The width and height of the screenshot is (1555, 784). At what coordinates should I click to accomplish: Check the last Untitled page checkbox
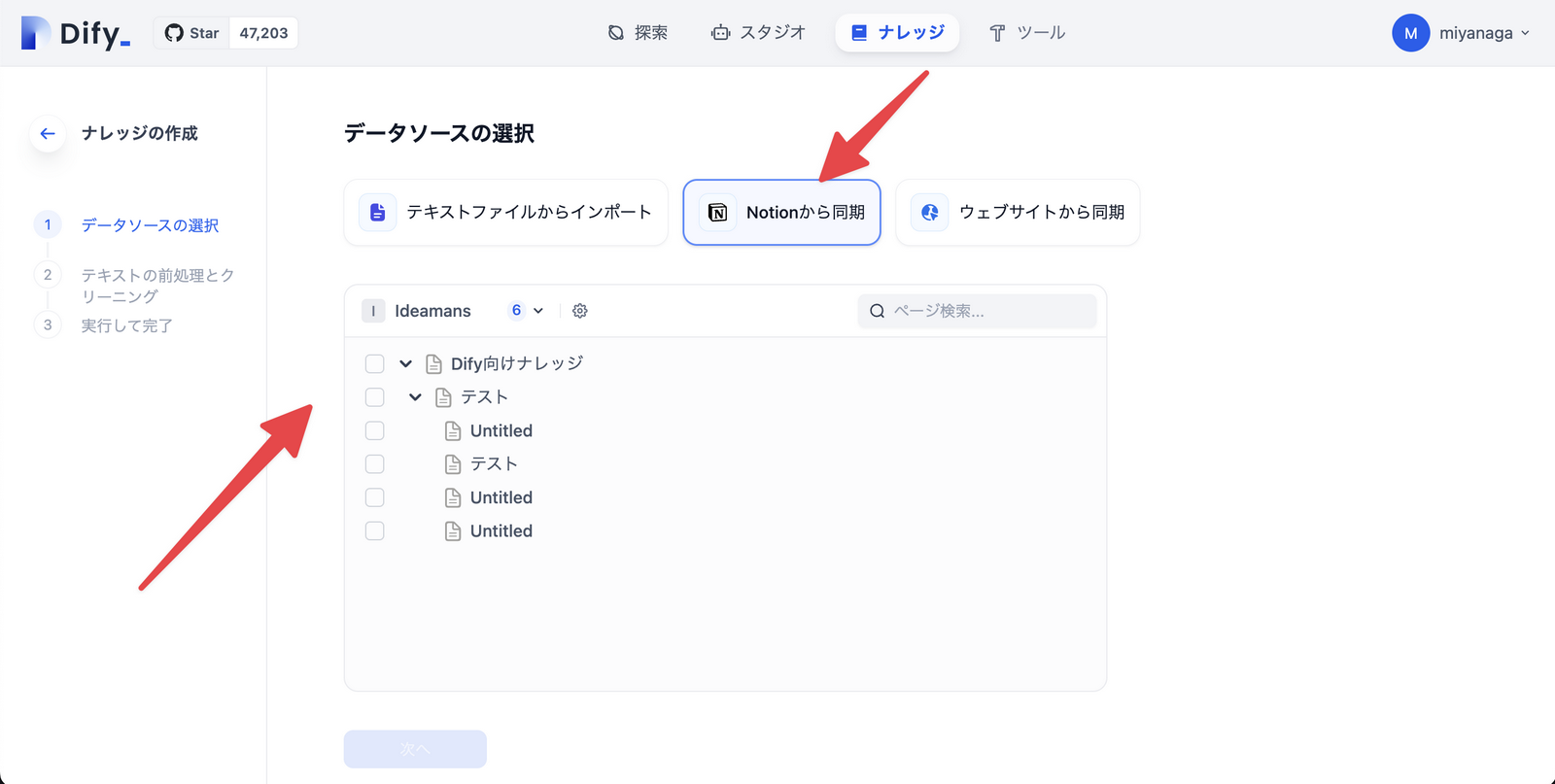point(374,530)
